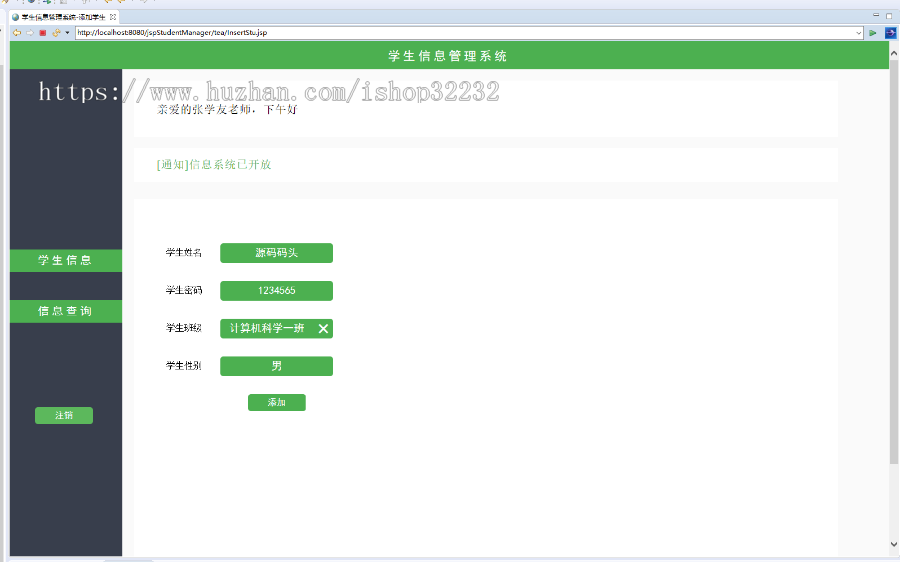Click the 添加 submit button
This screenshot has height=562, width=900.
(x=277, y=402)
